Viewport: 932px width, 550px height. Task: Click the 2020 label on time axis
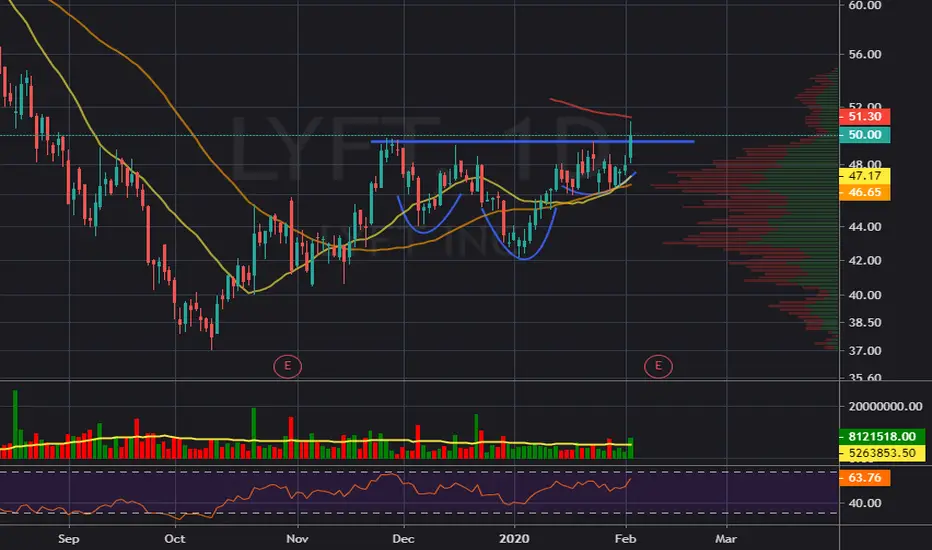(x=514, y=539)
